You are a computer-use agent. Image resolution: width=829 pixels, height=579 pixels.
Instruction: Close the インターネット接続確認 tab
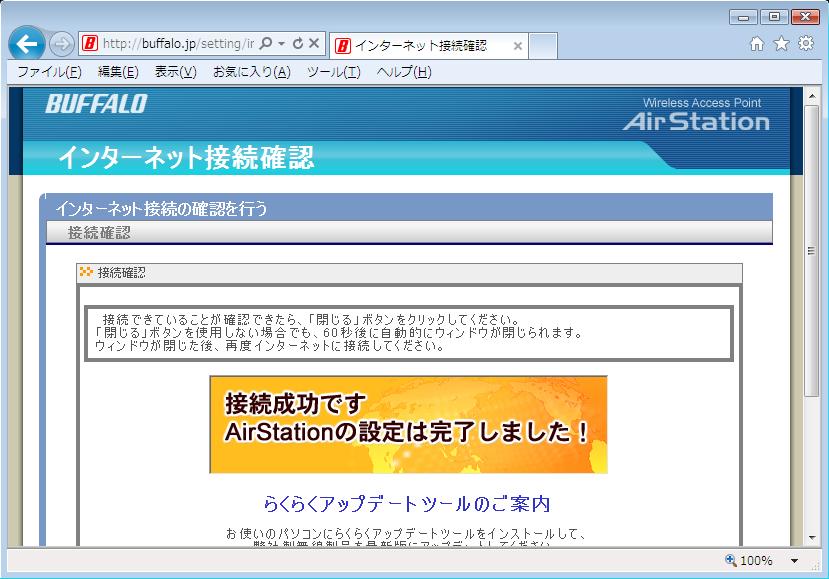[x=518, y=46]
